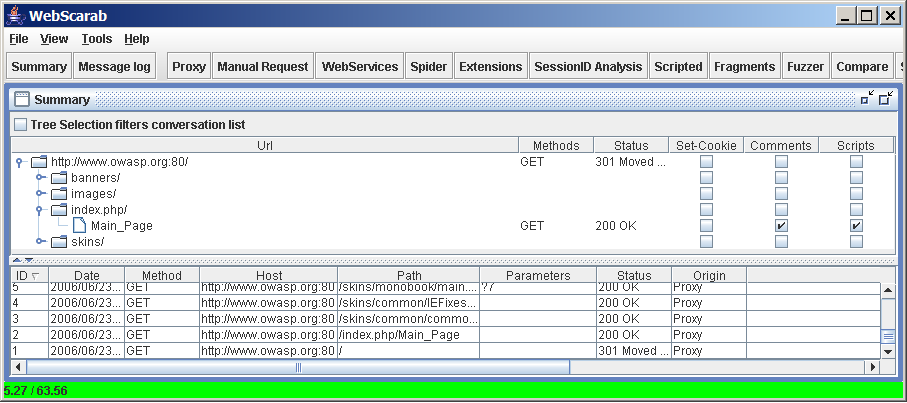Viewport: 907px width, 403px height.
Task: Open the WebServices tab
Action: (360, 66)
